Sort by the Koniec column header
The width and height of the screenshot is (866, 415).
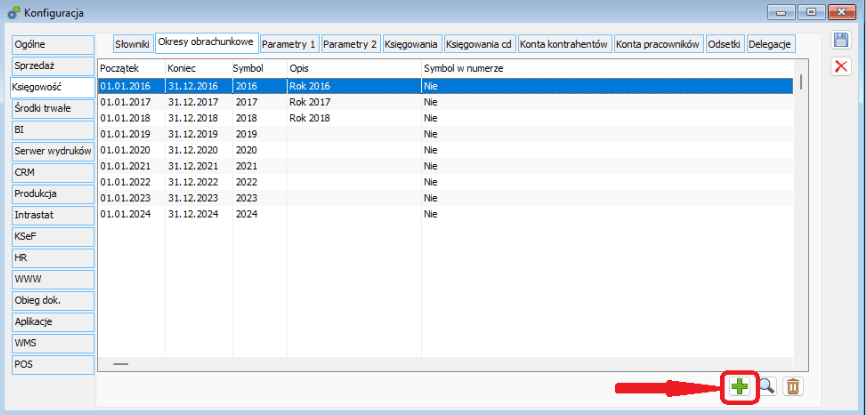199,68
